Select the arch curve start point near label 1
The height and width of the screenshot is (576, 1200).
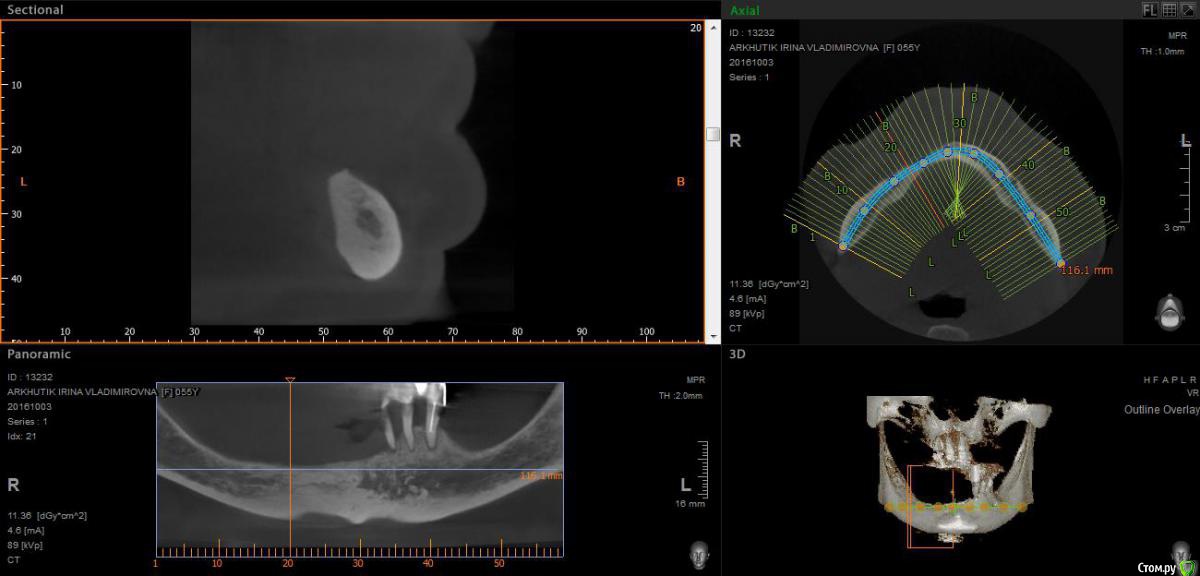[842, 246]
